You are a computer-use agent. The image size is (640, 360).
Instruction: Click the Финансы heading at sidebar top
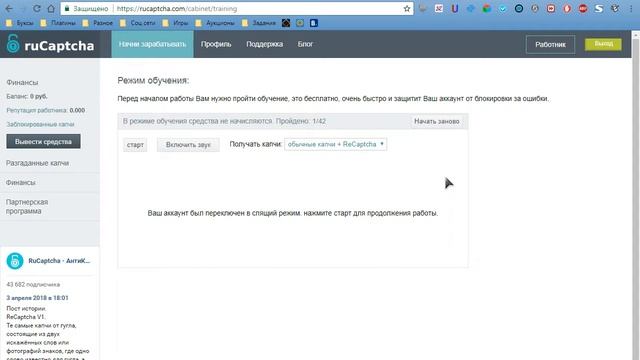(22, 82)
